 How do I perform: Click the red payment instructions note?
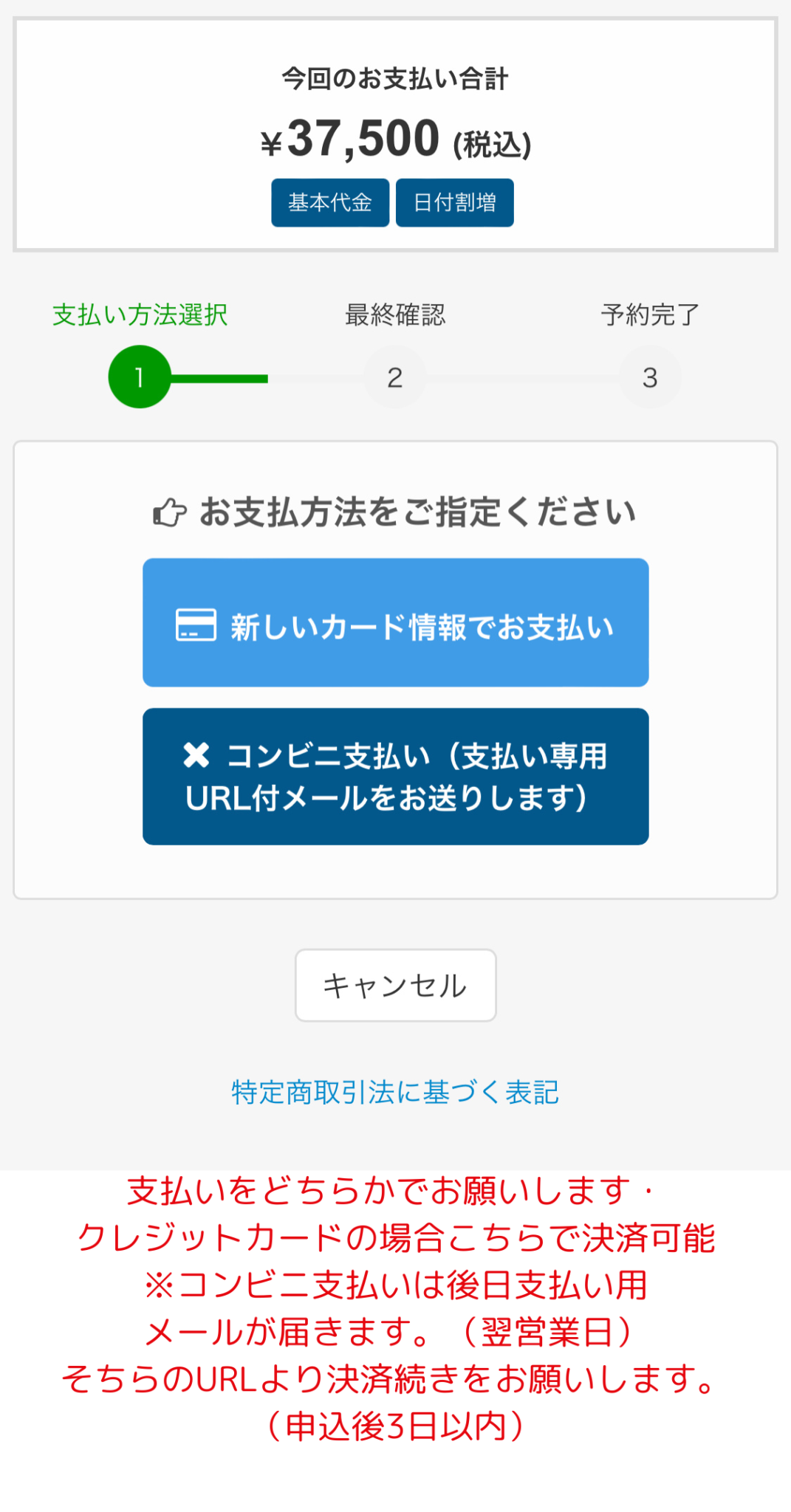pyautogui.click(x=395, y=1307)
